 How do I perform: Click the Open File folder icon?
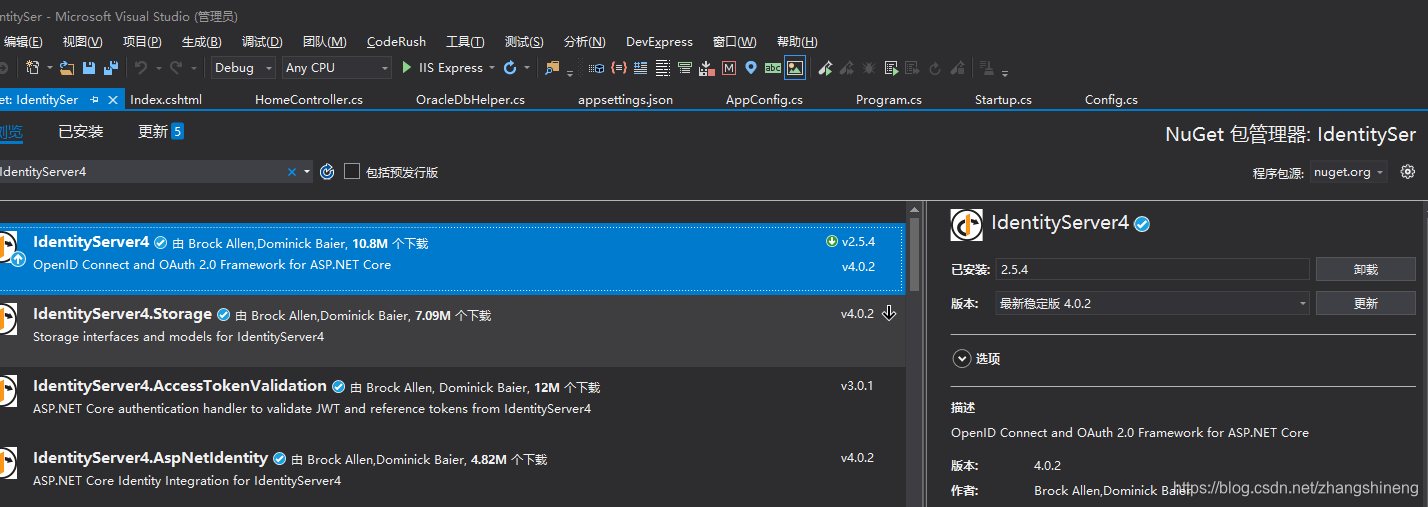[67, 68]
